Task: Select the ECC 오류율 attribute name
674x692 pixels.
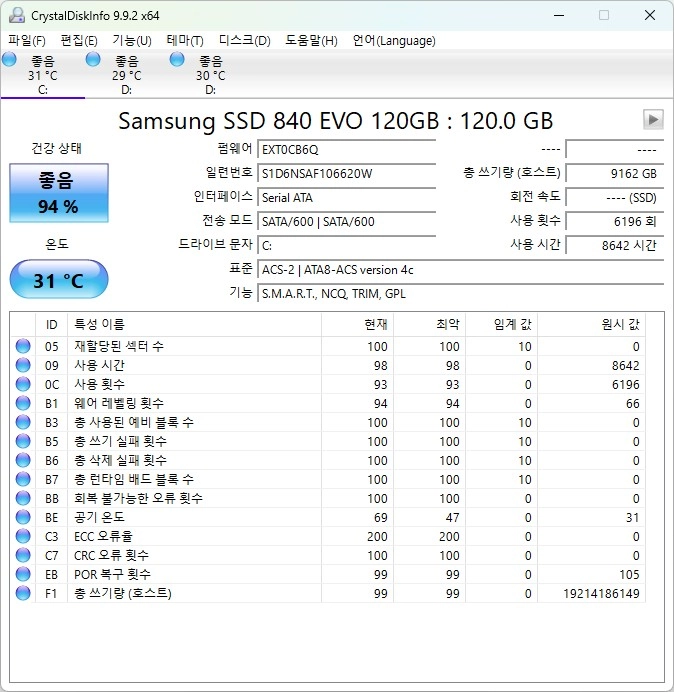Action: click(x=103, y=536)
